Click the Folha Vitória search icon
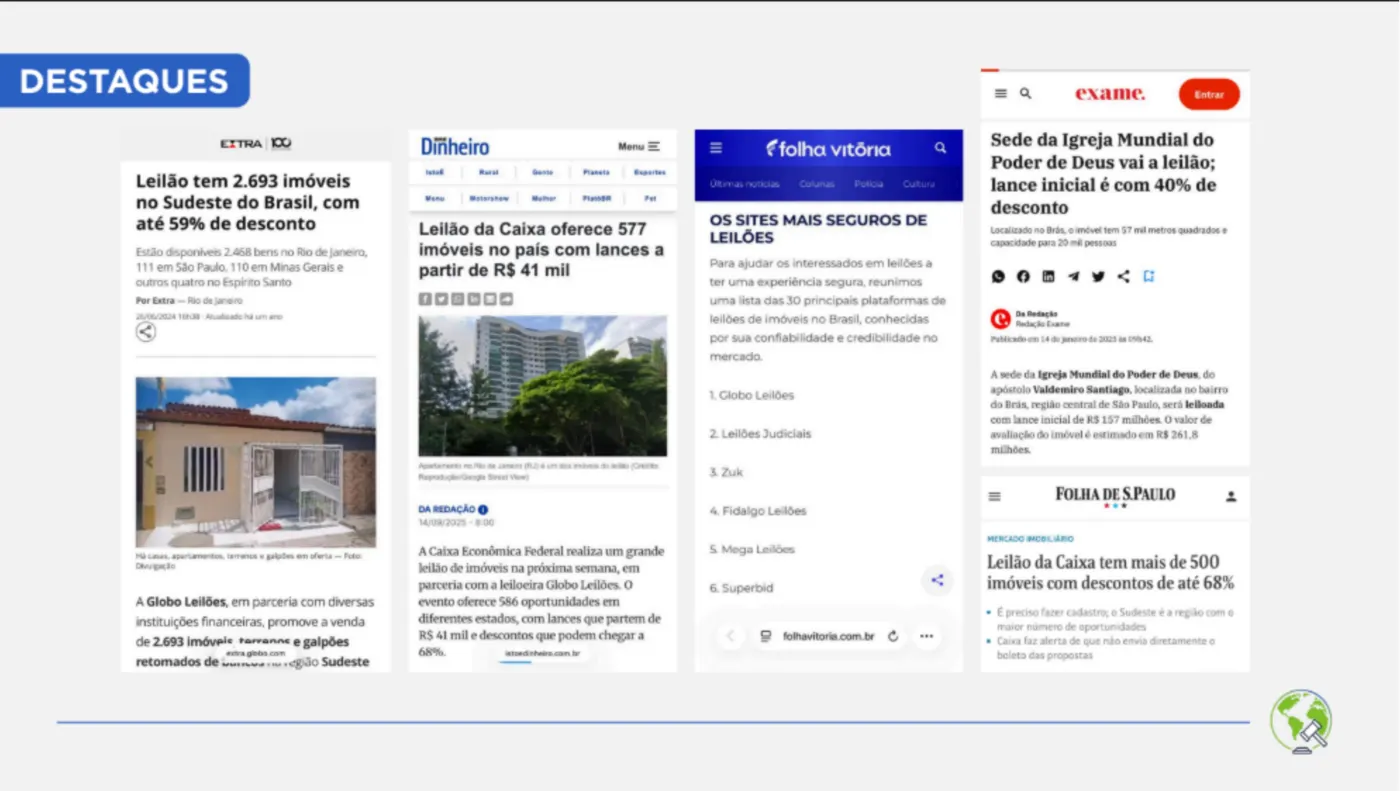Image resolution: width=1400 pixels, height=791 pixels. tap(940, 148)
